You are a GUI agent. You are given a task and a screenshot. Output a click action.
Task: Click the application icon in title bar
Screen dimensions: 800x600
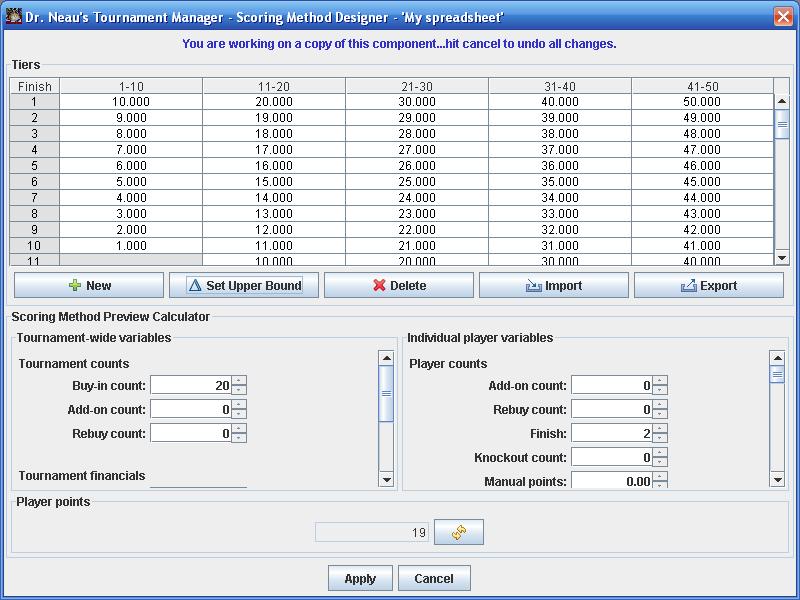[x=13, y=16]
